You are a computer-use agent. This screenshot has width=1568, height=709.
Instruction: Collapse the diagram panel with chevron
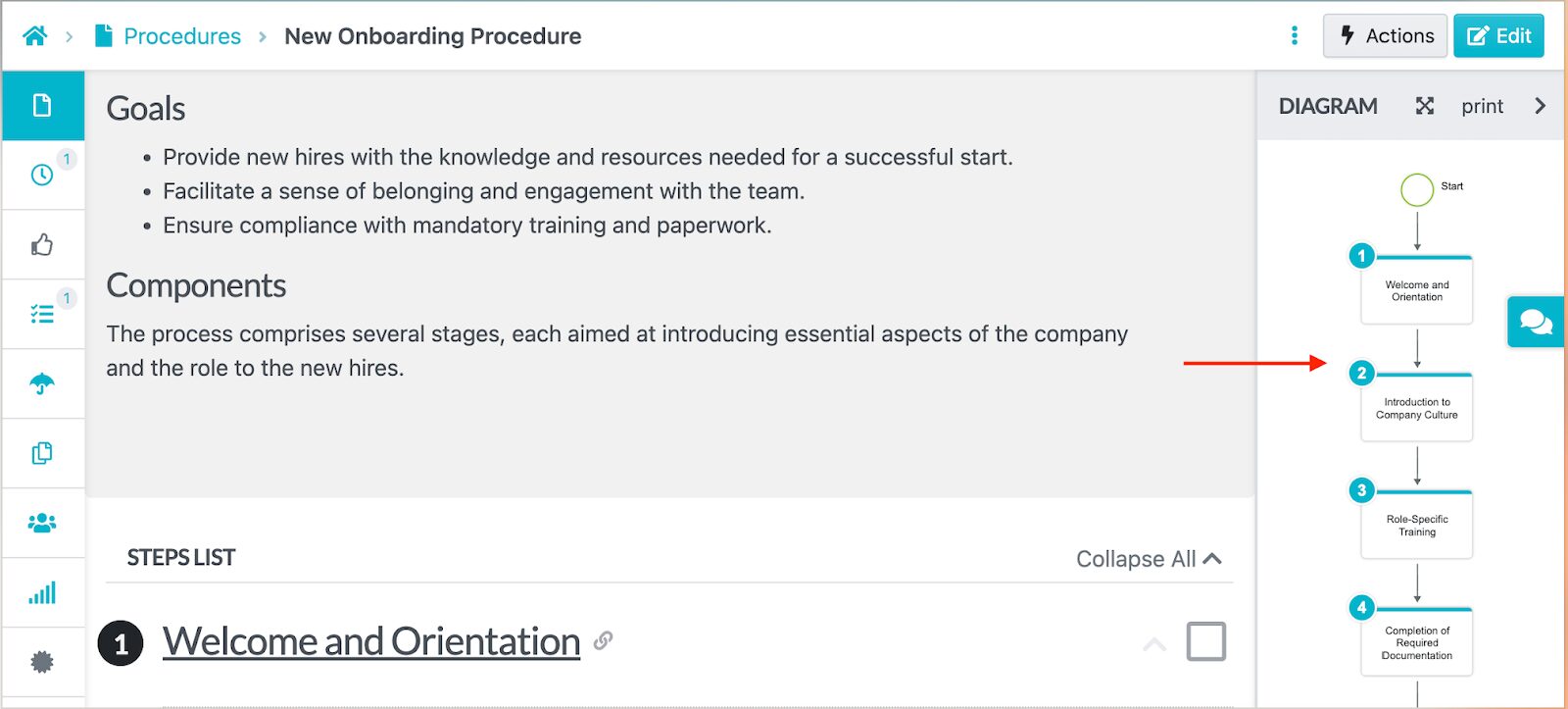1540,106
